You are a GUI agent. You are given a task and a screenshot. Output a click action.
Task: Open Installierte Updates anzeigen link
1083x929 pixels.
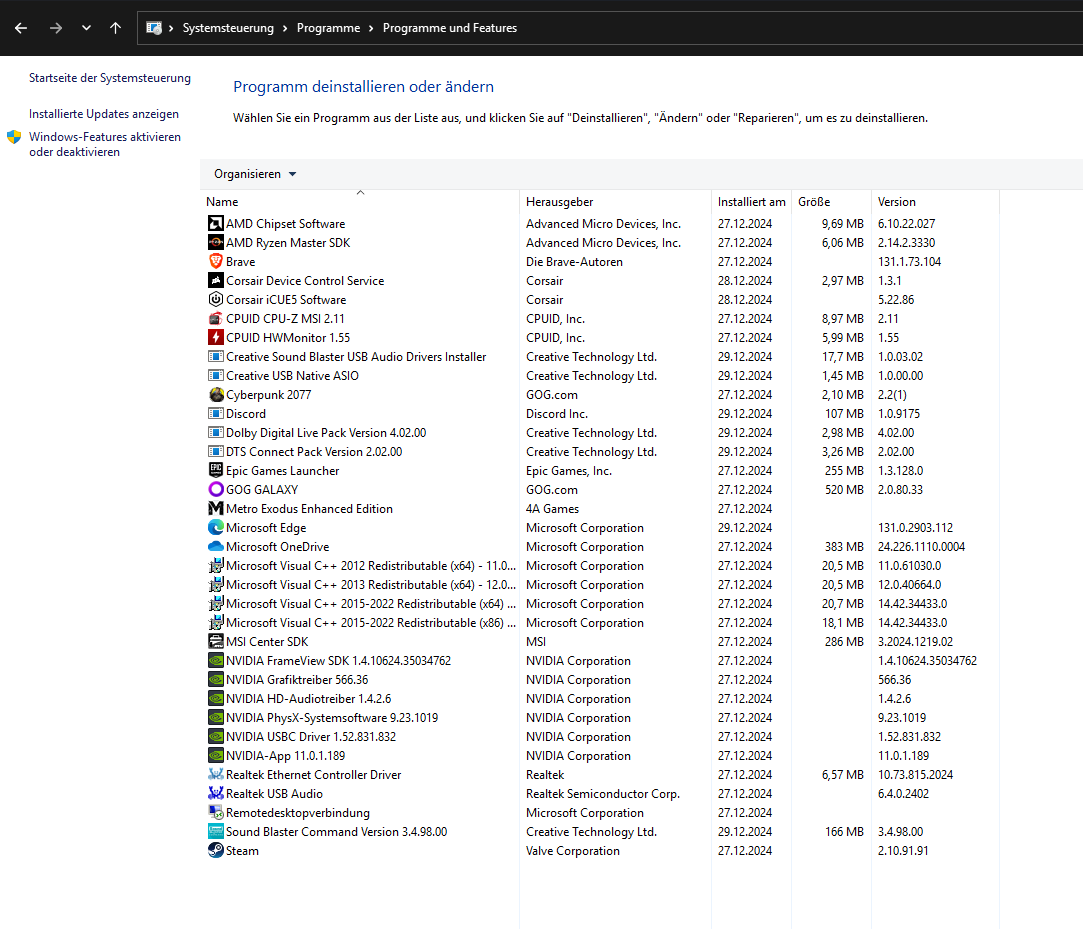104,114
